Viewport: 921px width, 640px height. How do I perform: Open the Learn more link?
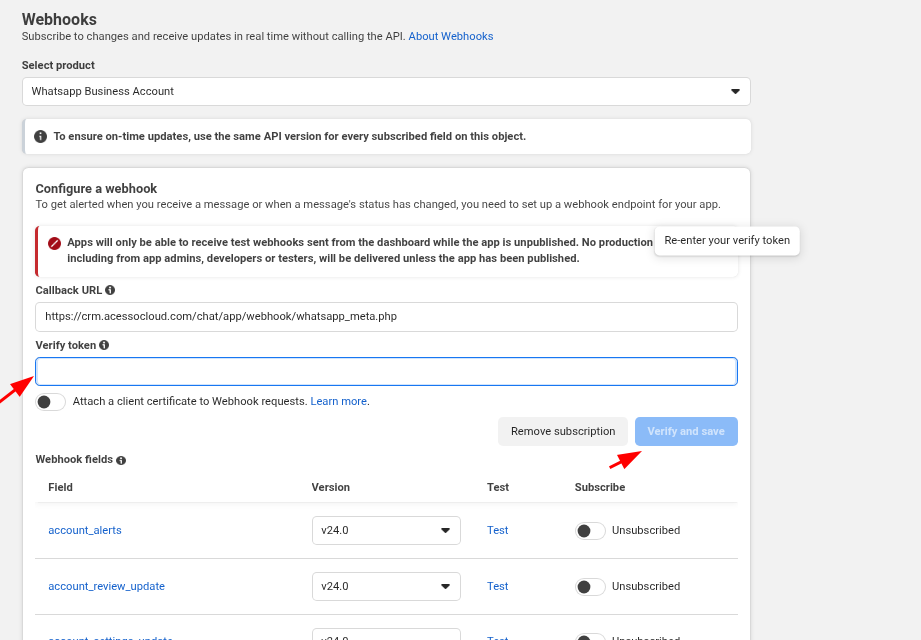pos(338,401)
